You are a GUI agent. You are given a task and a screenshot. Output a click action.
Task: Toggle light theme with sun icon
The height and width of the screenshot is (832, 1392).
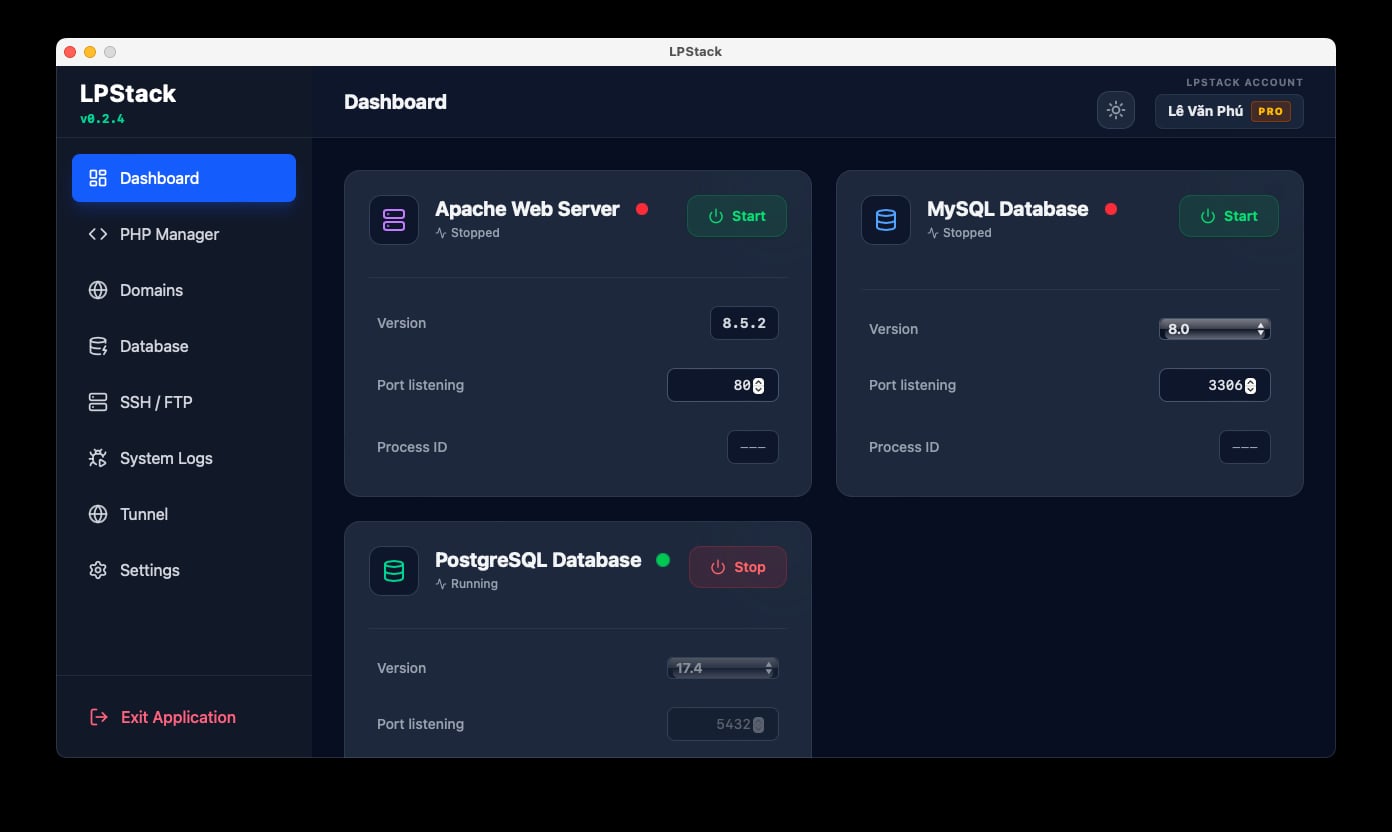click(x=1116, y=110)
